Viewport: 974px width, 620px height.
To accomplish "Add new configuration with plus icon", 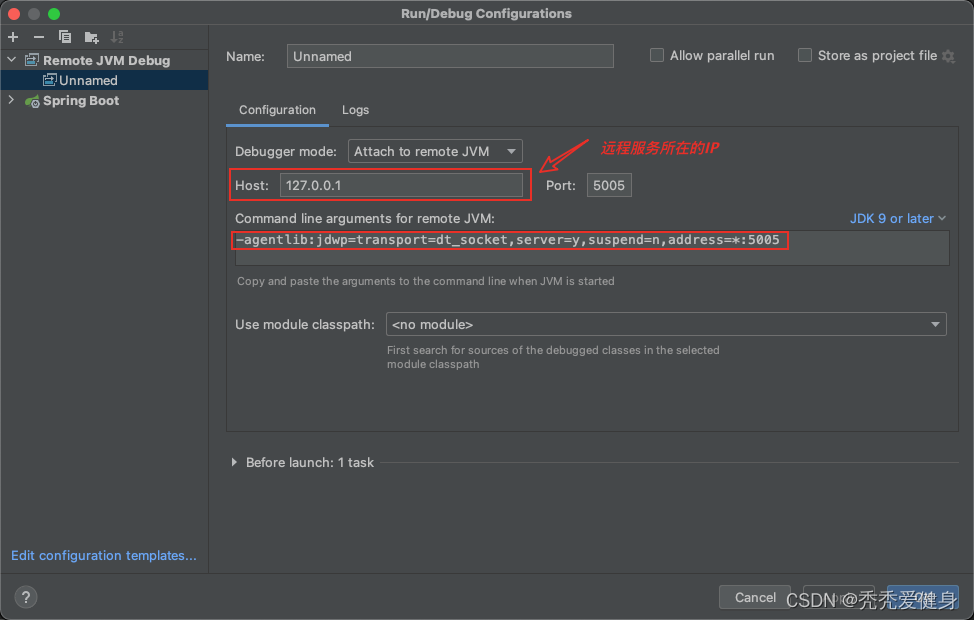I will [x=13, y=37].
